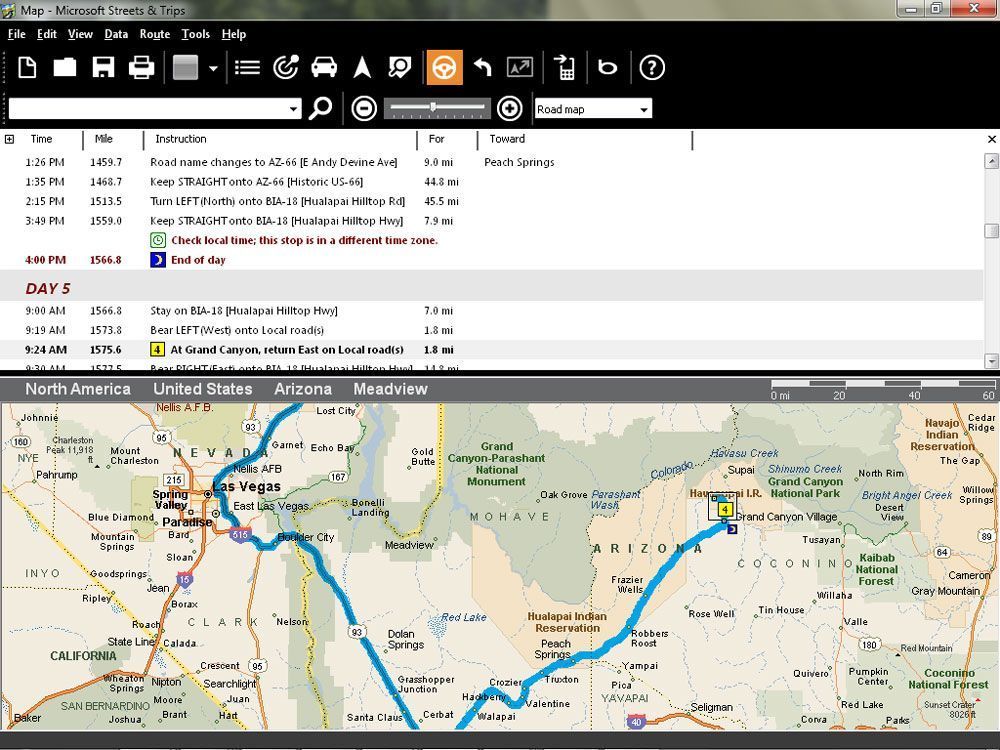Click the New document icon
This screenshot has width=1000, height=750.
(x=27, y=68)
